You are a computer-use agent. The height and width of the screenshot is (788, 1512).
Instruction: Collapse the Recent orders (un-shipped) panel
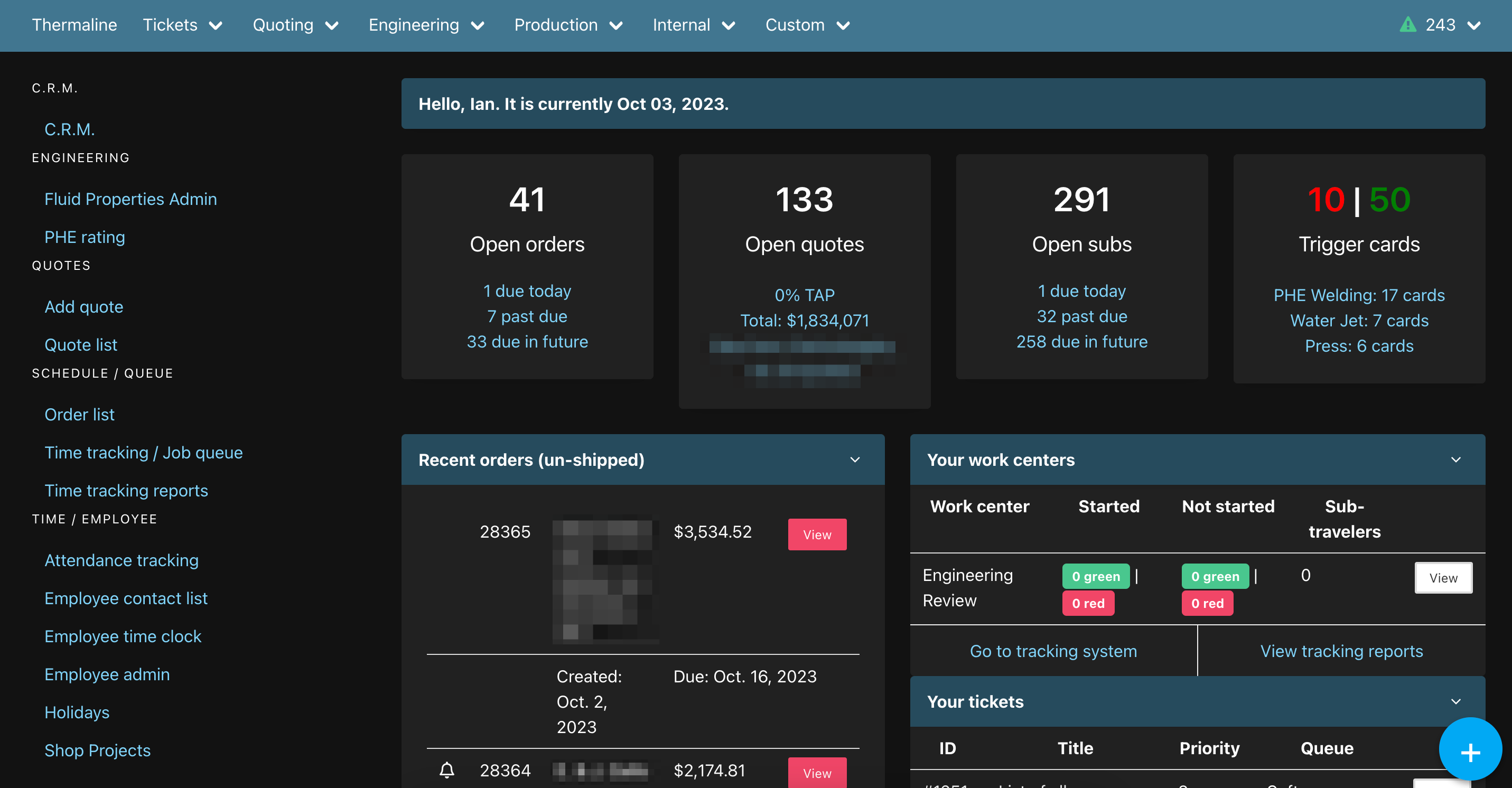[x=855, y=459]
